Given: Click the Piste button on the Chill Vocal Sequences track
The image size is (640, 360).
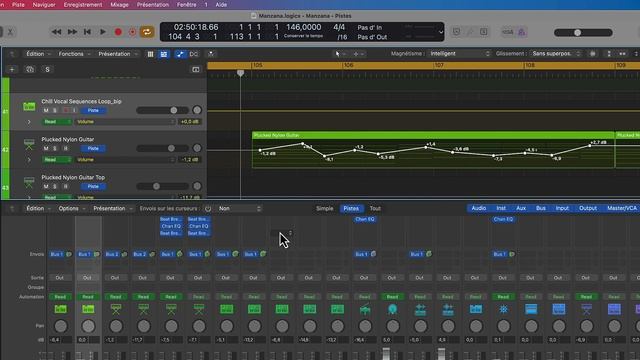Looking at the screenshot, I should (93, 111).
